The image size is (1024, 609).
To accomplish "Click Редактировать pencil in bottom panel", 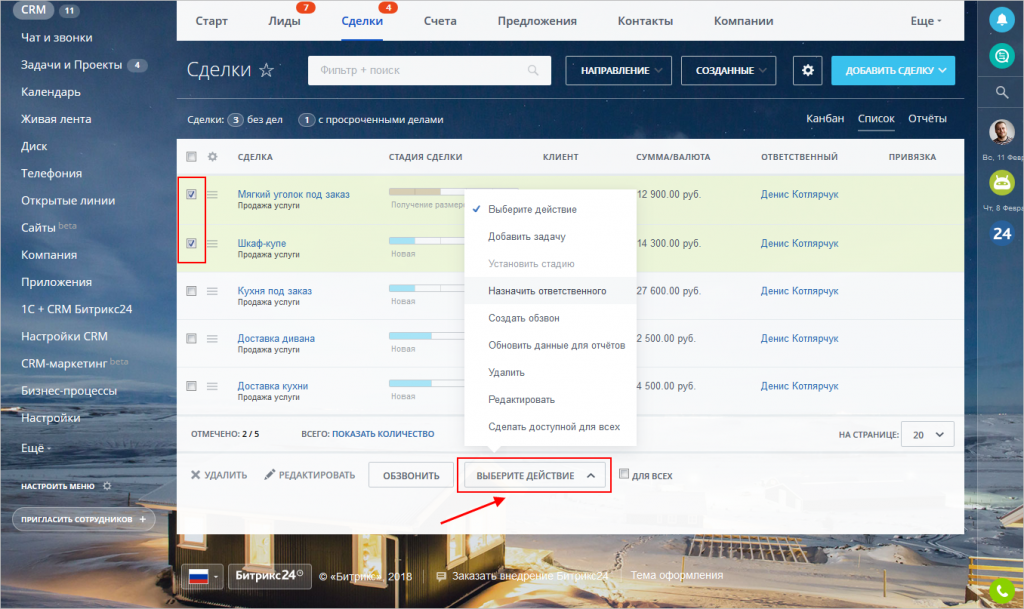I will (x=270, y=475).
